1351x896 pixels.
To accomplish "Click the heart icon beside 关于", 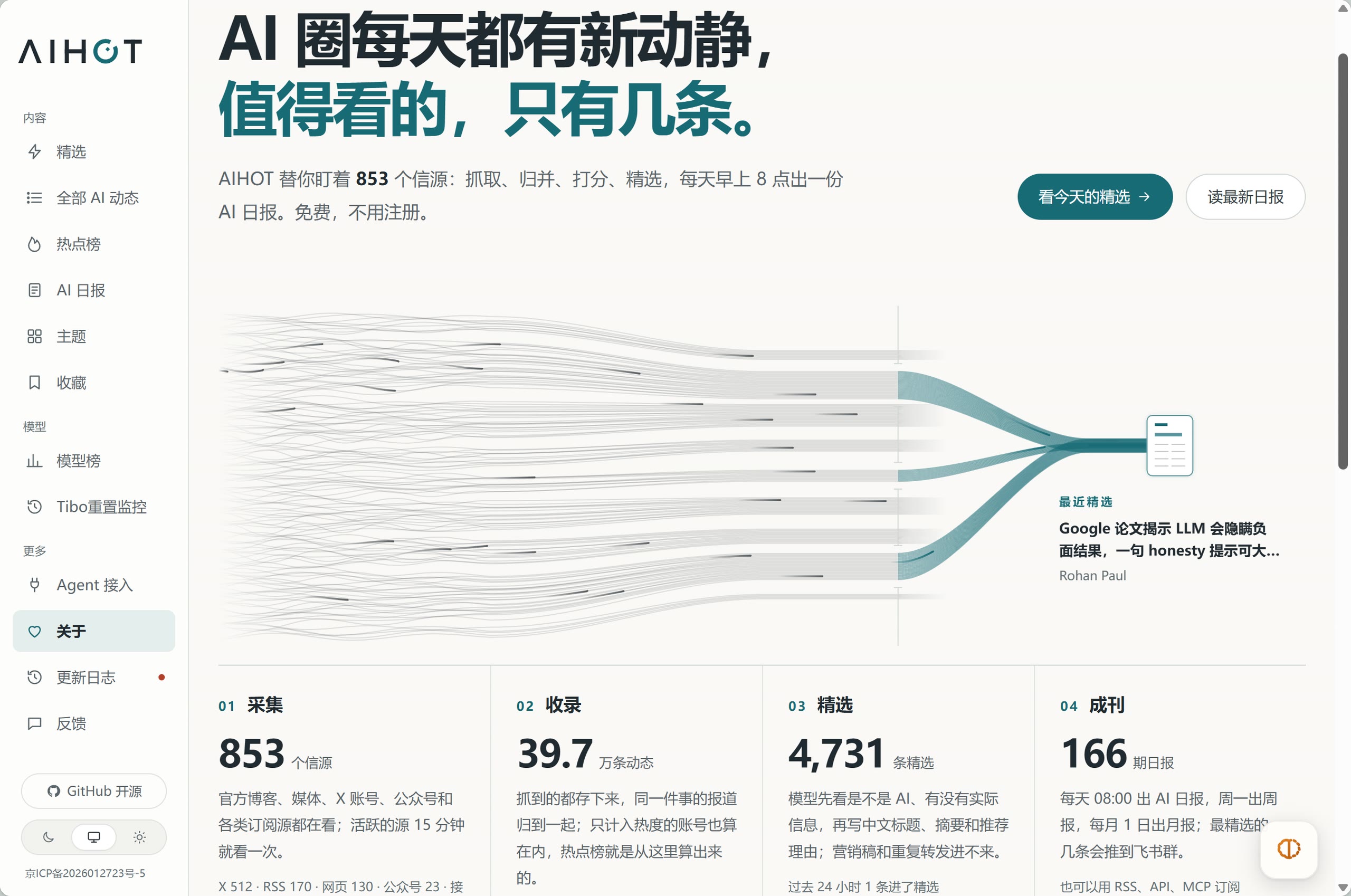I will [35, 631].
